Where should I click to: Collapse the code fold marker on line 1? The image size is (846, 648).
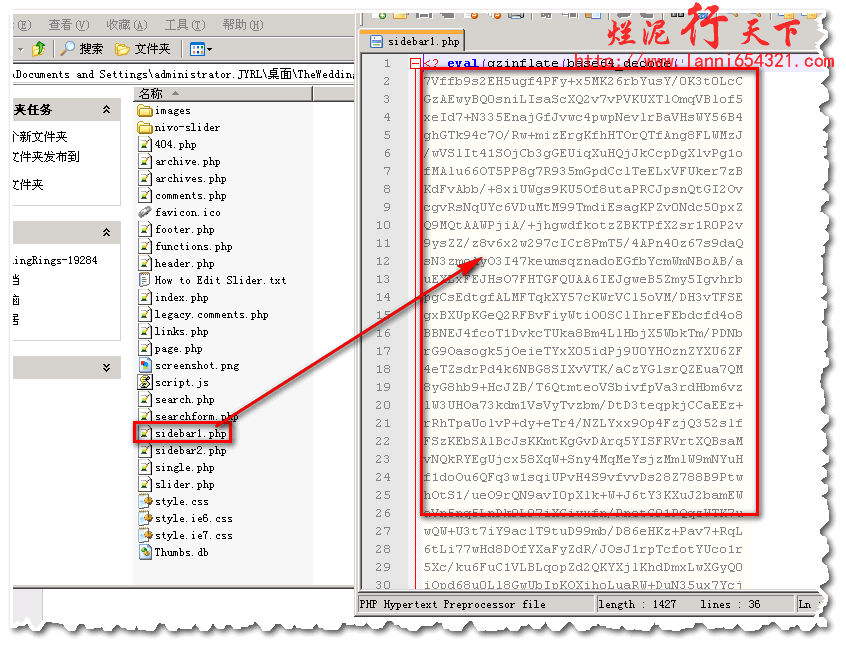click(415, 63)
